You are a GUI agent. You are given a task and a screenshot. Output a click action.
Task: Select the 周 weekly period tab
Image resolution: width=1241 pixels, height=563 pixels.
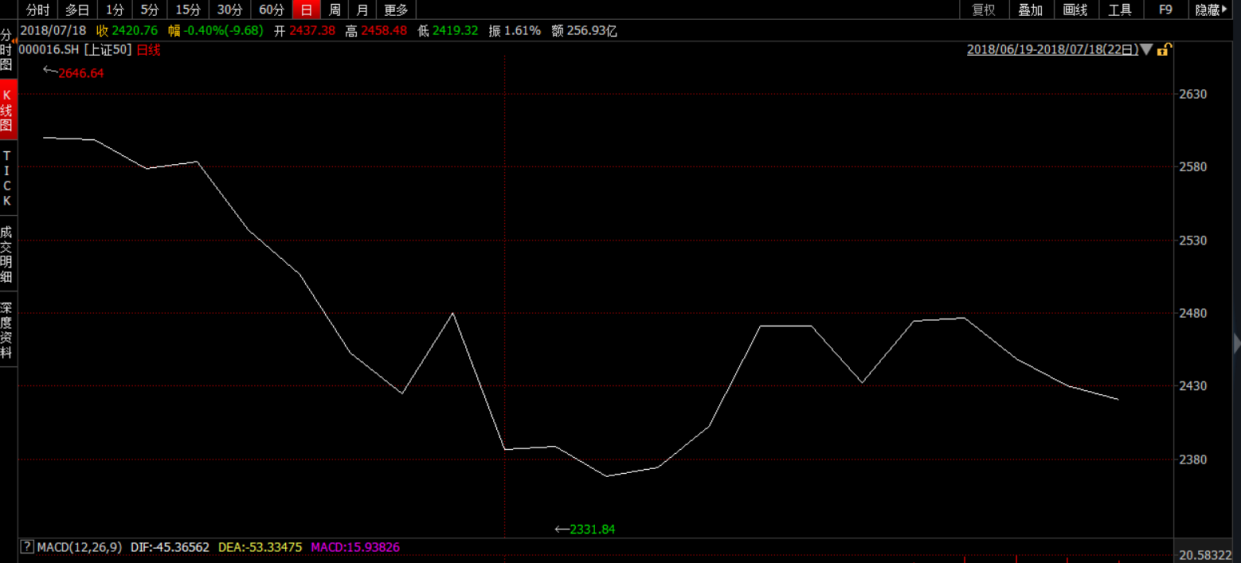[x=335, y=10]
